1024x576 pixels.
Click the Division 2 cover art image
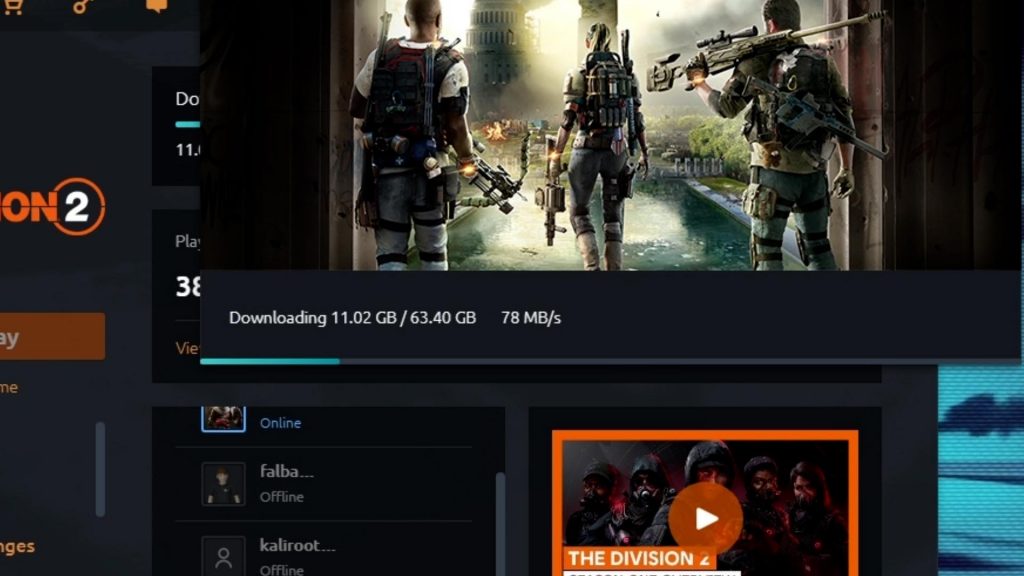click(x=610, y=135)
